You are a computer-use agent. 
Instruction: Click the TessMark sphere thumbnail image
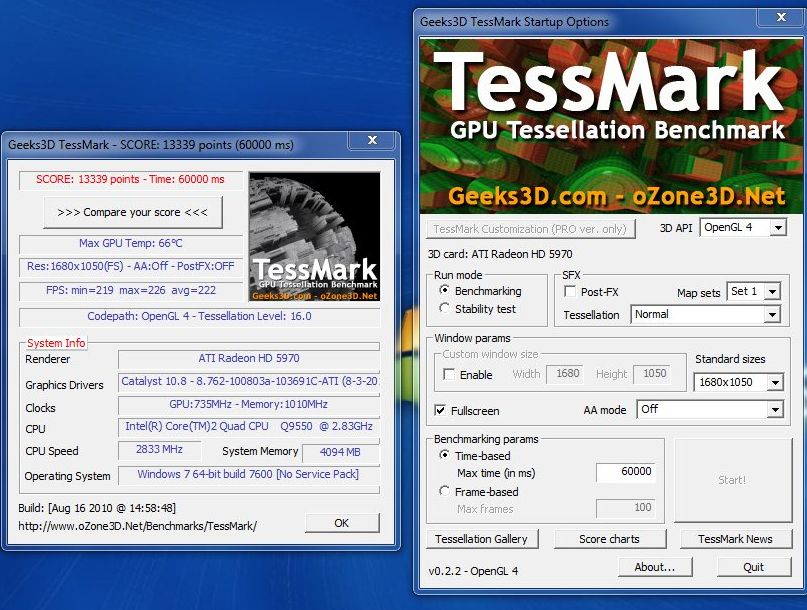point(314,237)
